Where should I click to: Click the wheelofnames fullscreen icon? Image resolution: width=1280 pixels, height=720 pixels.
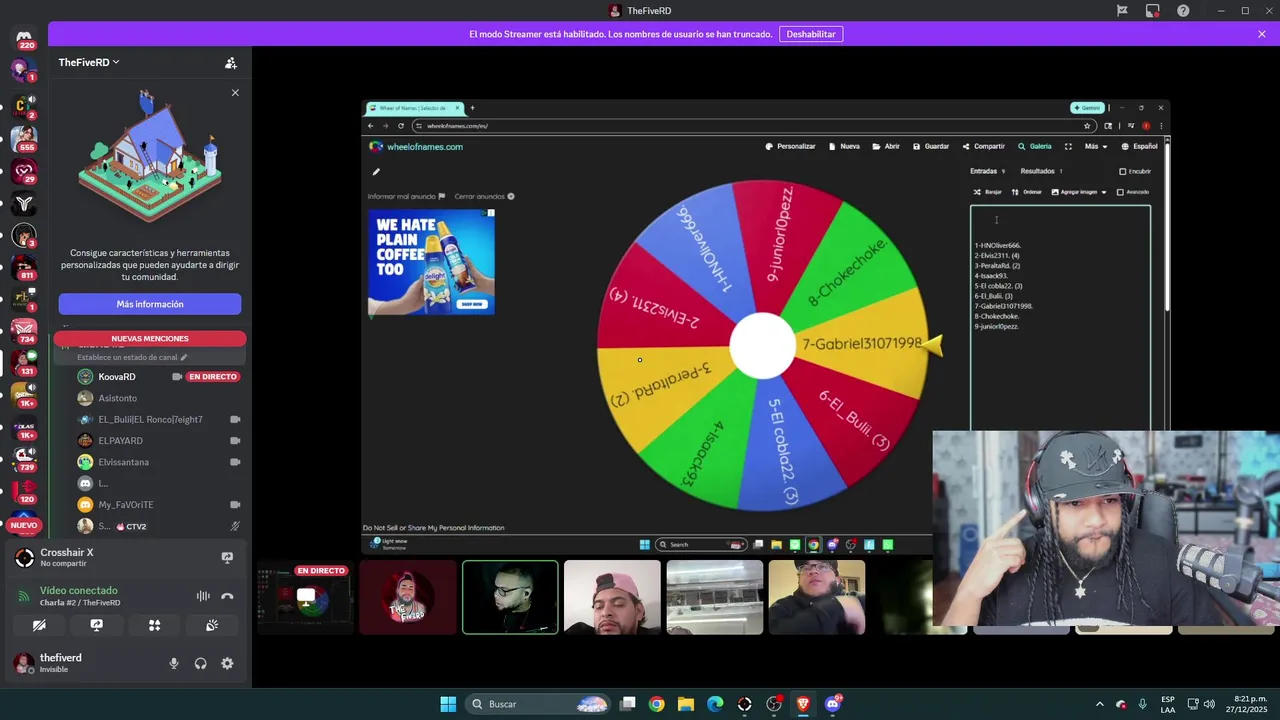1068,146
